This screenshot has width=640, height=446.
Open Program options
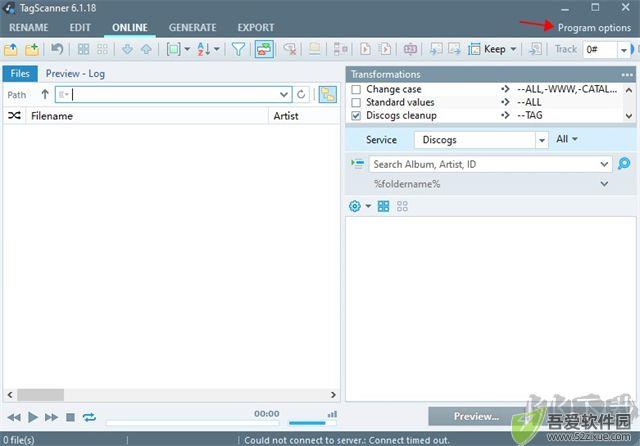(x=594, y=28)
